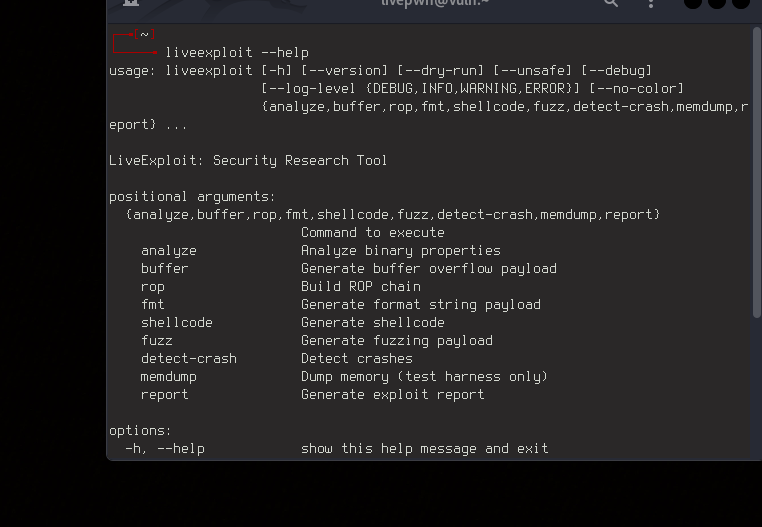This screenshot has width=762, height=527.
Task: Click the "analyze" command in the list
Action: 169,250
